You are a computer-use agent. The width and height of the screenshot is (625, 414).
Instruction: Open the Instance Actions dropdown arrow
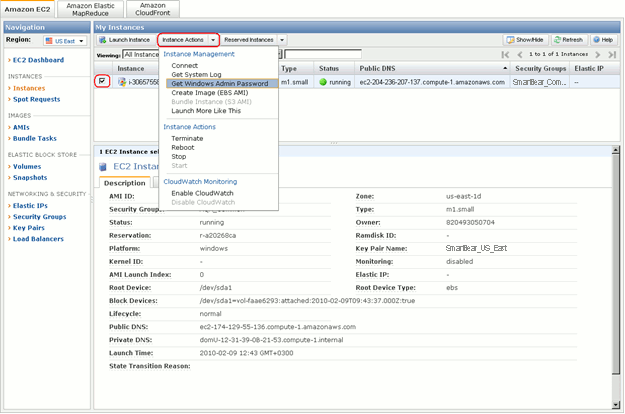(x=213, y=40)
